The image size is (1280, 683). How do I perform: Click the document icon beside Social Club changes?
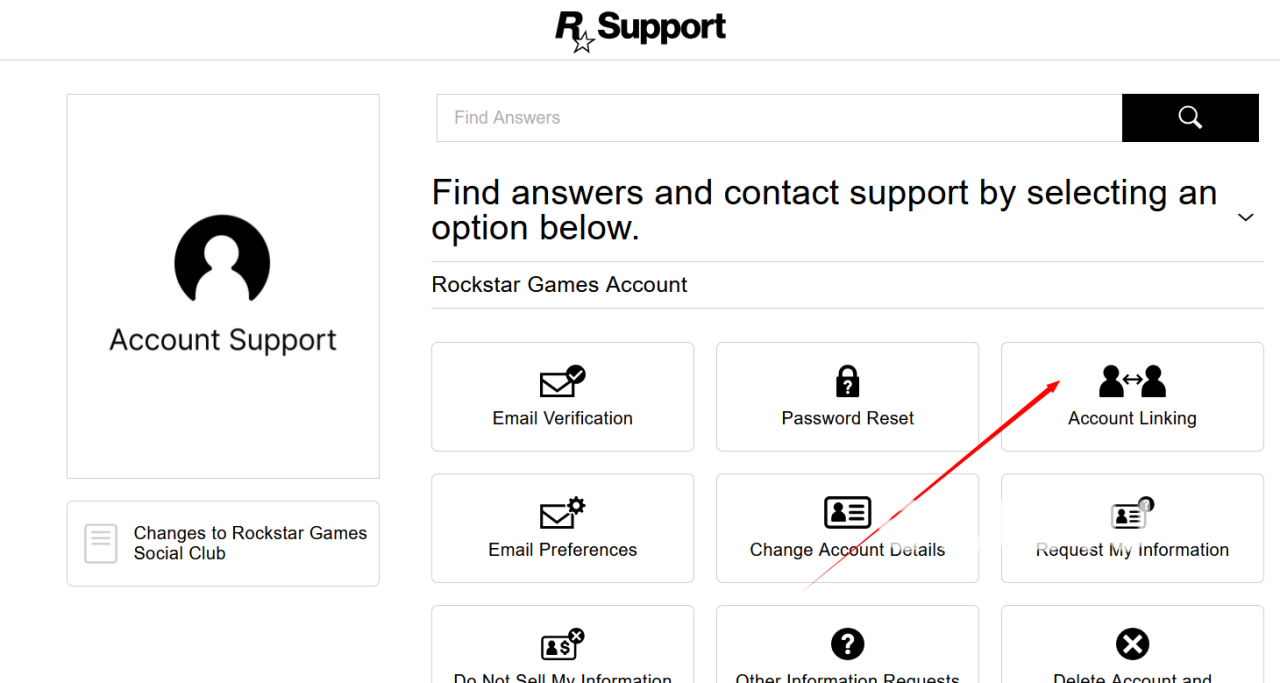pos(101,543)
